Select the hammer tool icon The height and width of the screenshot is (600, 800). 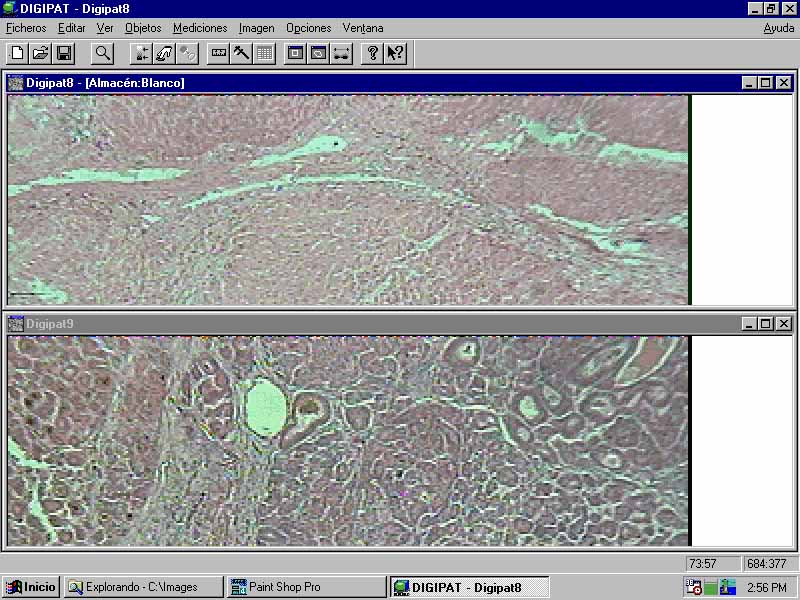tap(241, 53)
